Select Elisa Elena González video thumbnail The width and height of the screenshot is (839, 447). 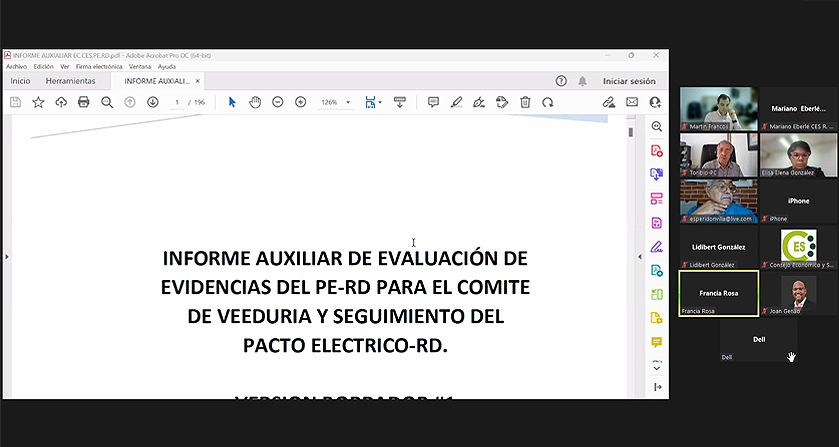coord(798,155)
